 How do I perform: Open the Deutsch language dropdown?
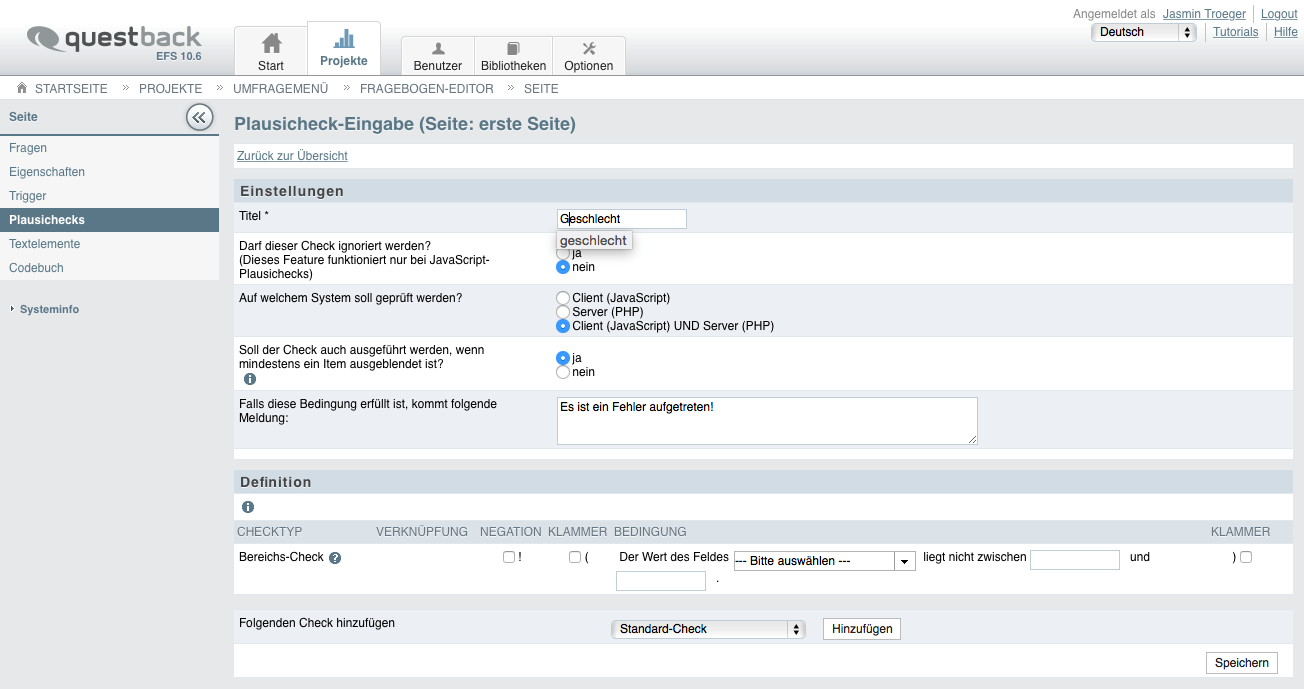pos(1144,32)
